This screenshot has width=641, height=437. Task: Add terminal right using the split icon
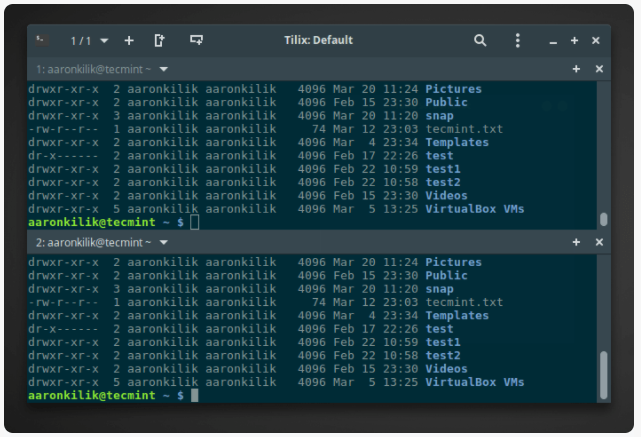click(159, 40)
